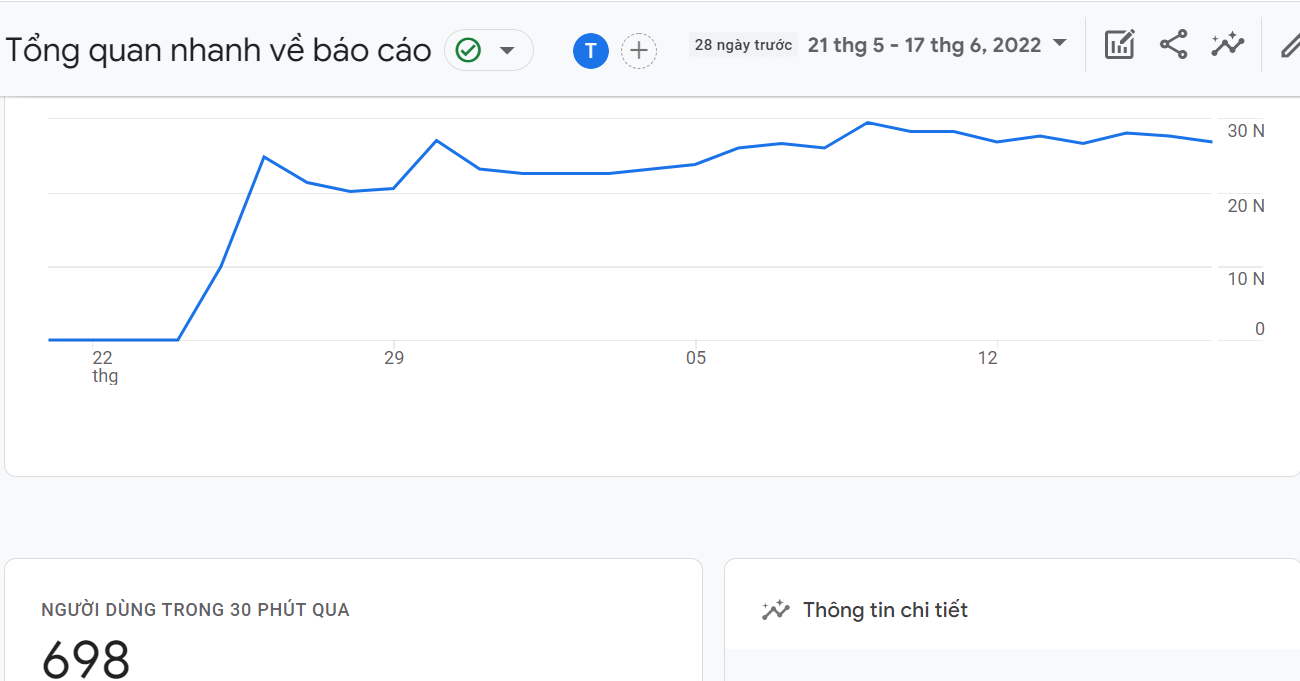Screen dimensions: 1300x681
Task: Open the customize report chart-edit icon
Action: point(1119,45)
